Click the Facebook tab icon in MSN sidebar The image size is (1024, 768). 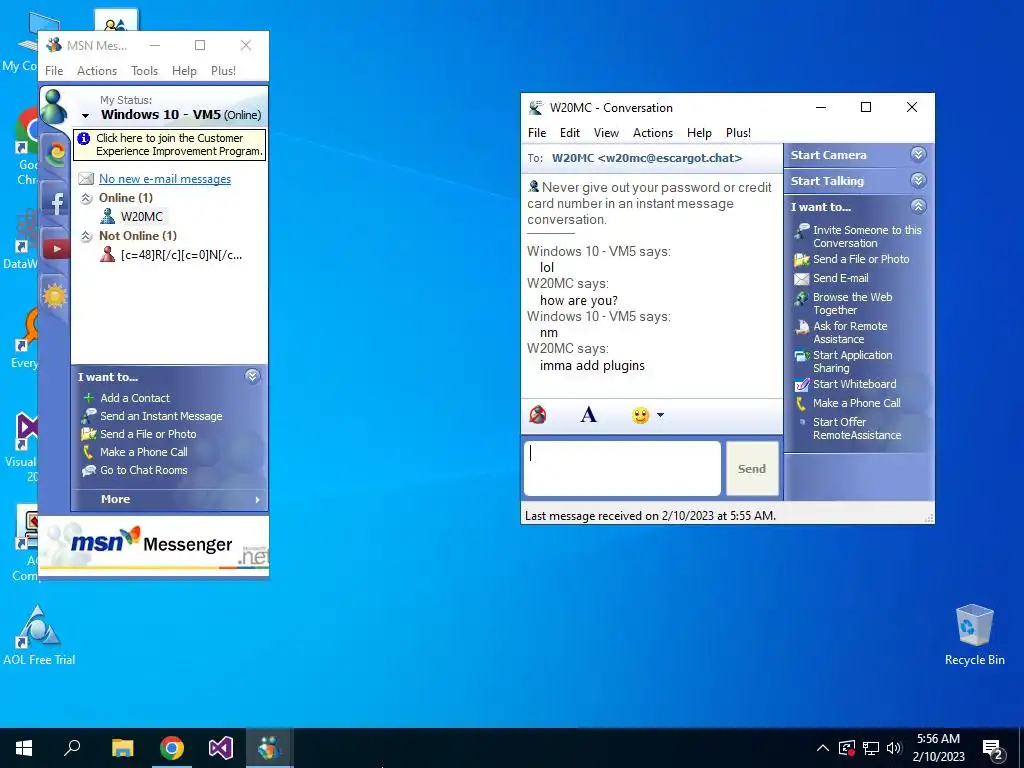point(56,202)
